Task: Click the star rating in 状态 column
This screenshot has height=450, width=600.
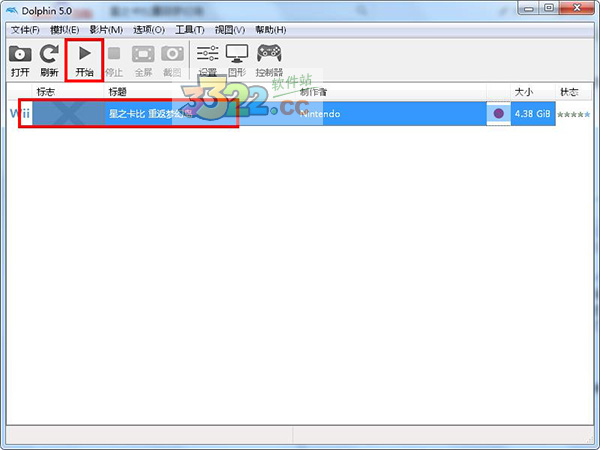Action: [x=573, y=114]
